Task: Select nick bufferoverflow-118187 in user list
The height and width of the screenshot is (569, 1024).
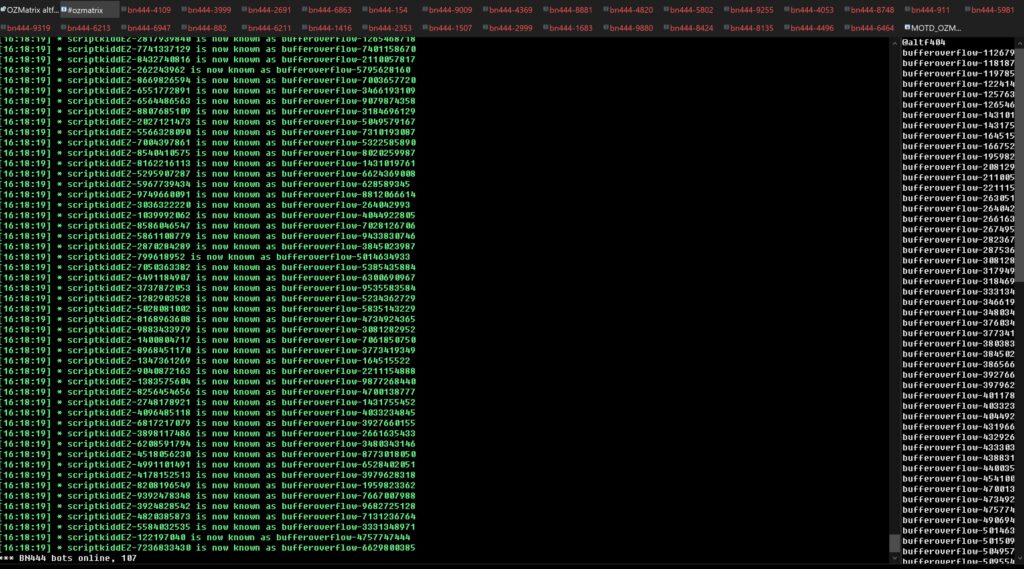Action: (x=958, y=63)
